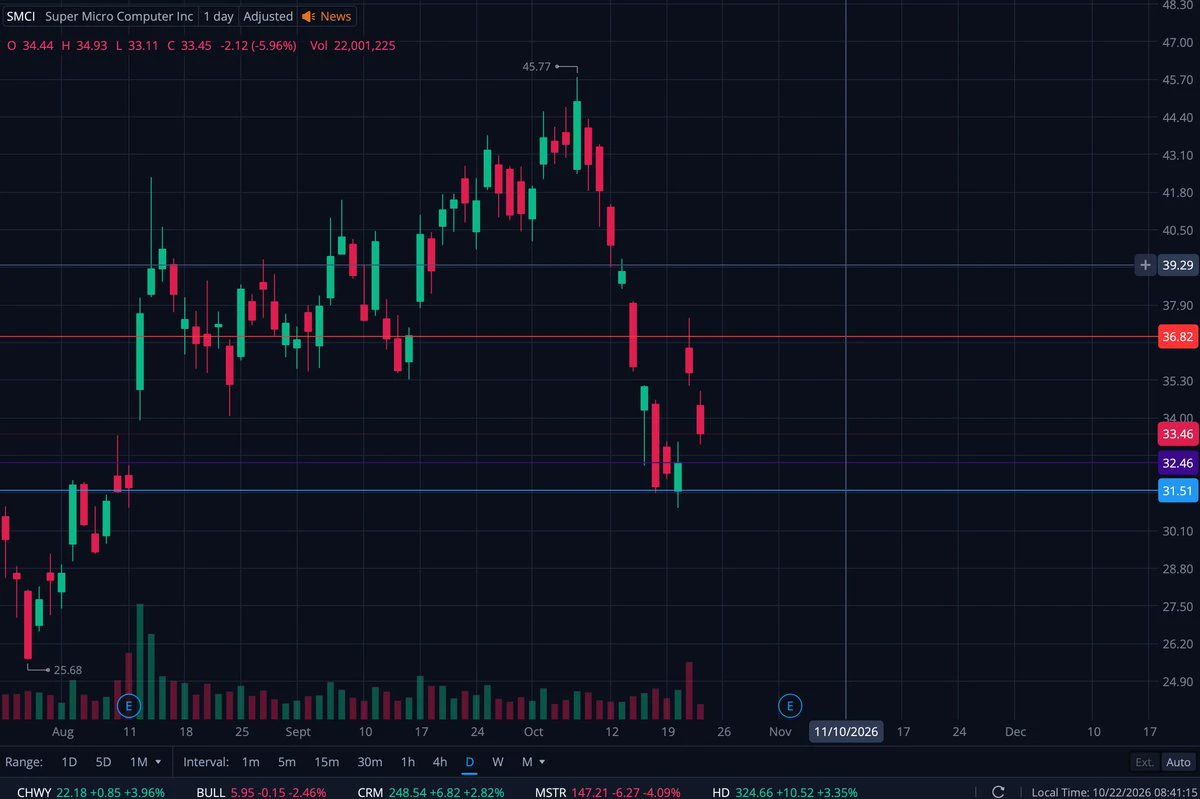Toggle the Adjusted price setting
Image resolution: width=1200 pixels, height=799 pixels.
tap(268, 16)
